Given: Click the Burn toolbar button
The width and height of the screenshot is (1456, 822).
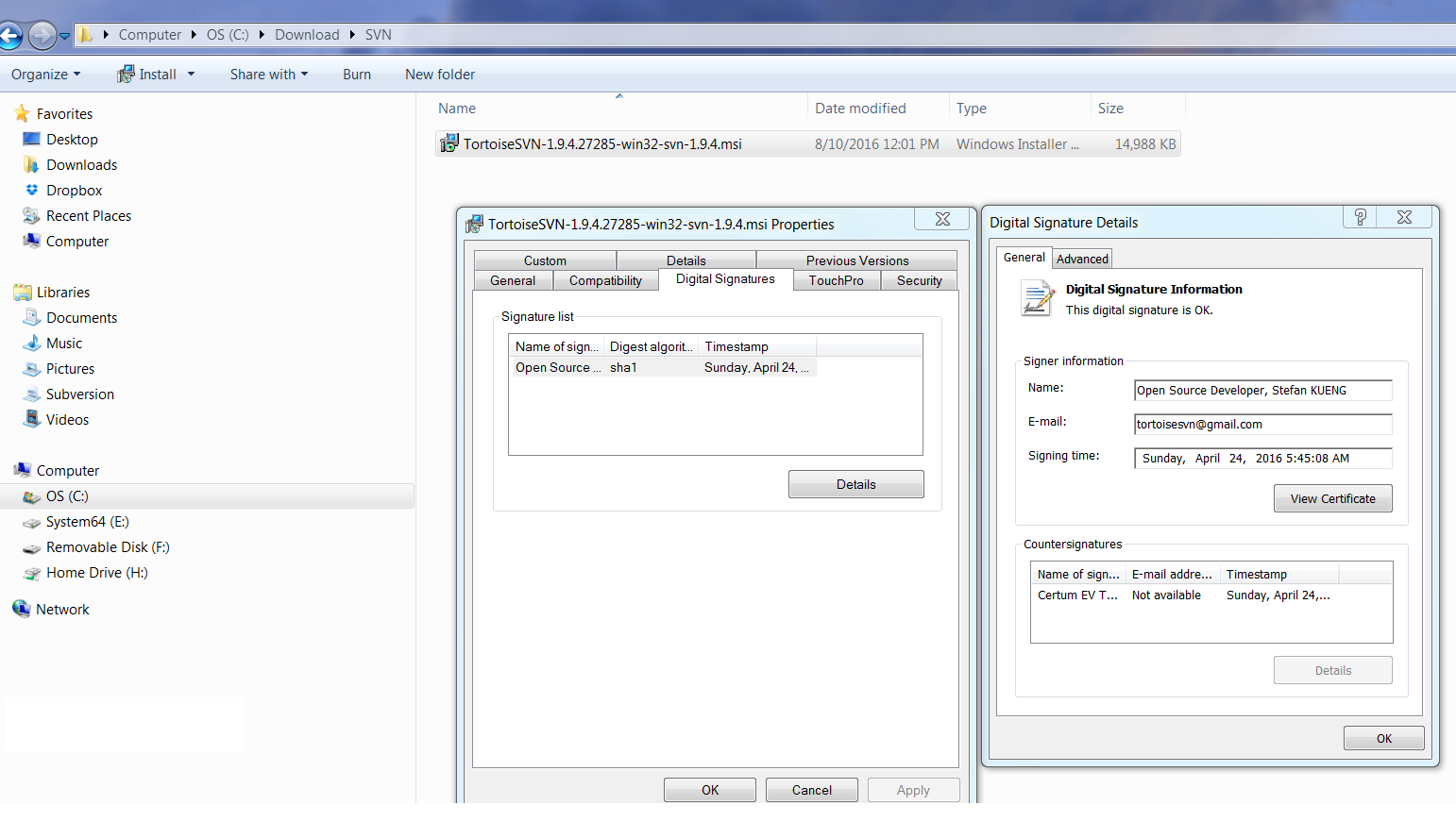Looking at the screenshot, I should pos(357,75).
